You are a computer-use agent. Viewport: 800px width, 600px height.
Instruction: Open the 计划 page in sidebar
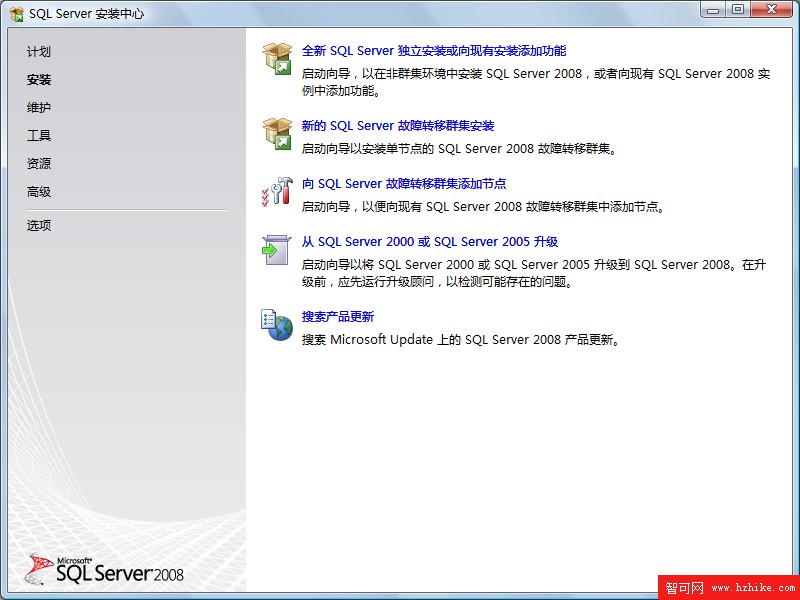pyautogui.click(x=39, y=52)
